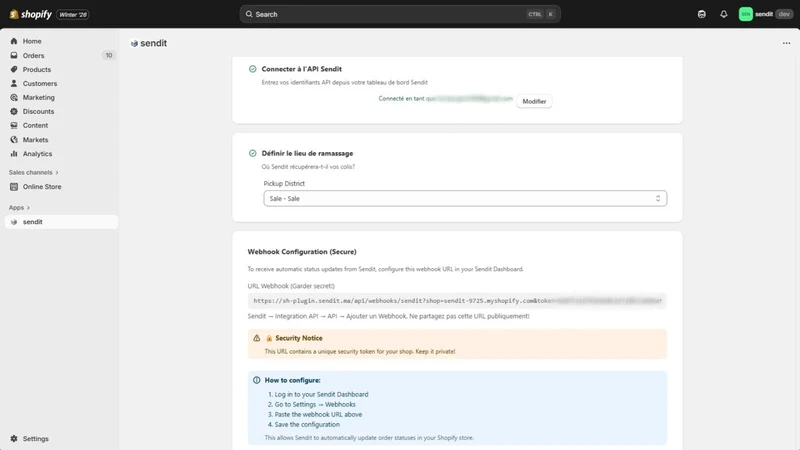
Task: Open the Sidekick assistant icon in top bar
Action: pos(702,14)
